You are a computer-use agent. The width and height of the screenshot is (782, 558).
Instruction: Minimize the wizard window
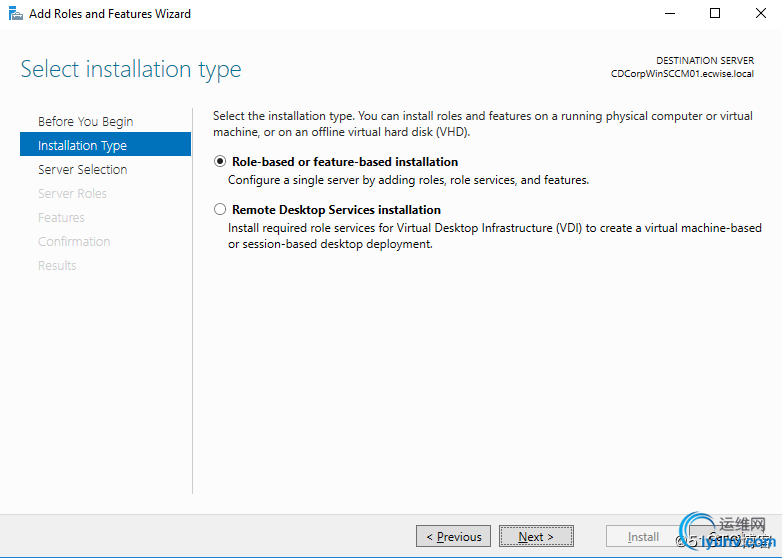tap(670, 13)
